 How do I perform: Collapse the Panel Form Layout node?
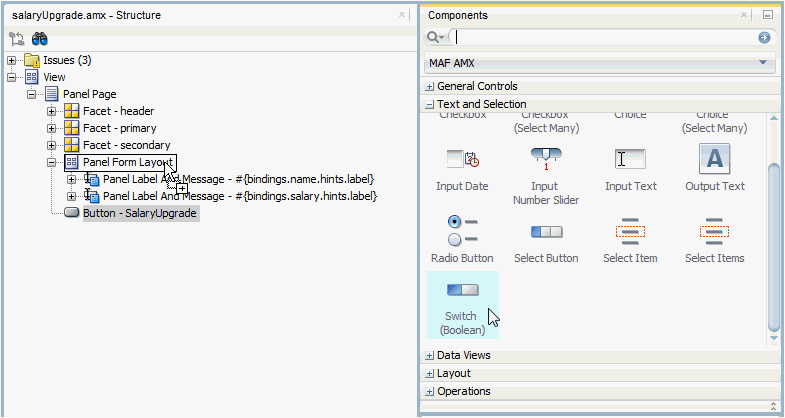coord(52,163)
